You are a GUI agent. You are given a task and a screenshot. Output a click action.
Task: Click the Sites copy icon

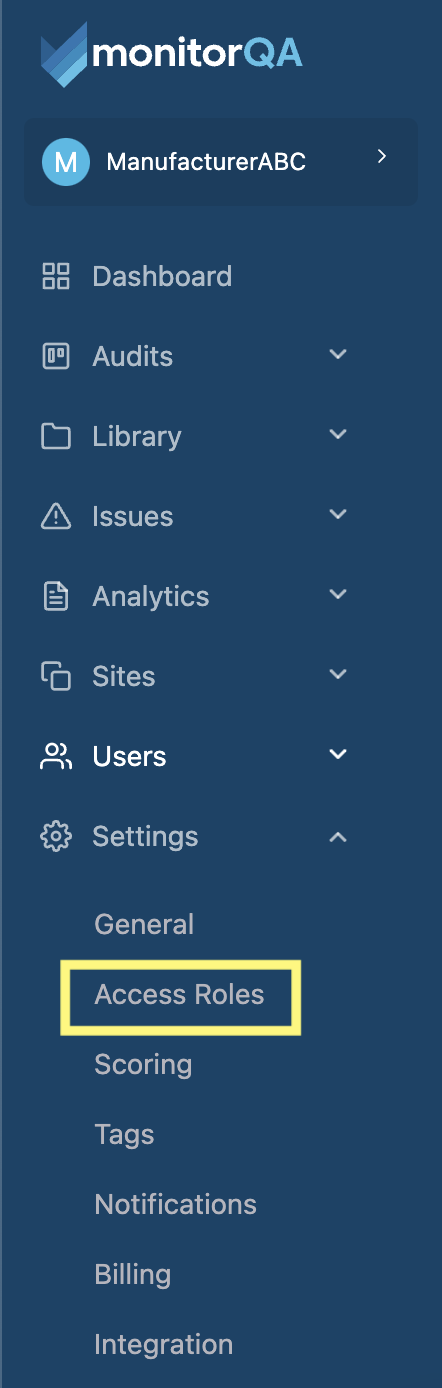pyautogui.click(x=56, y=676)
